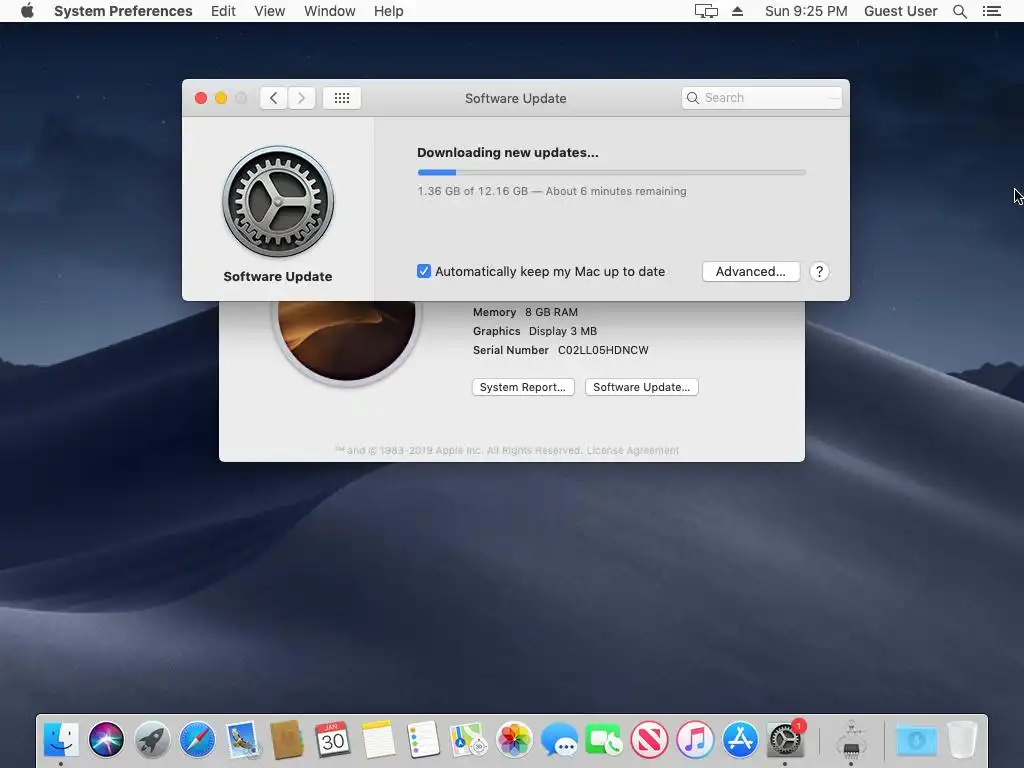The image size is (1024, 768).
Task: Open Launchpad rocket icon
Action: [152, 740]
